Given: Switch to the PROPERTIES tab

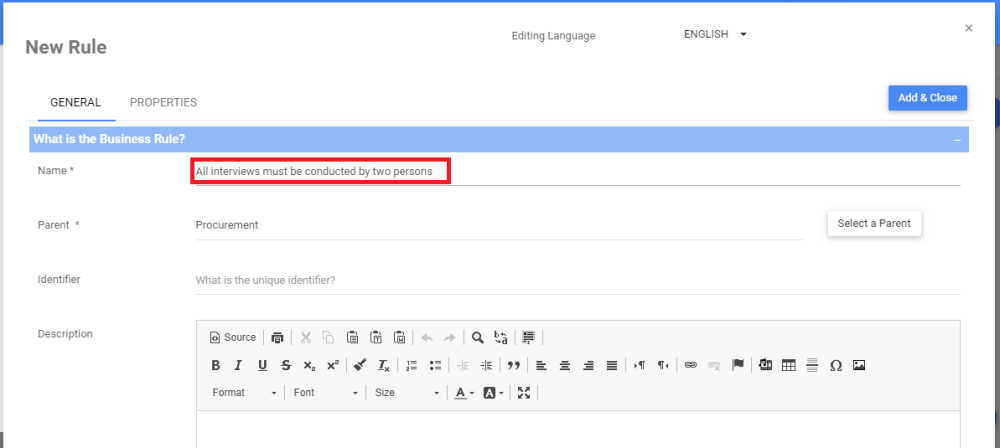Looking at the screenshot, I should click(163, 102).
